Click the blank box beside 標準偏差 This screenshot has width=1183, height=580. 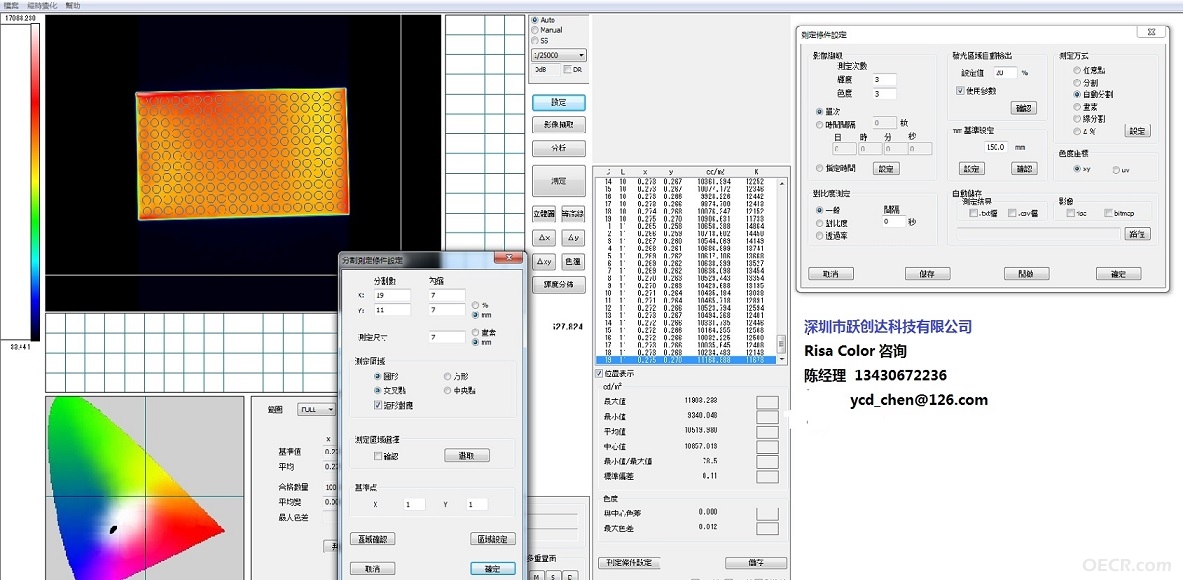[767, 477]
